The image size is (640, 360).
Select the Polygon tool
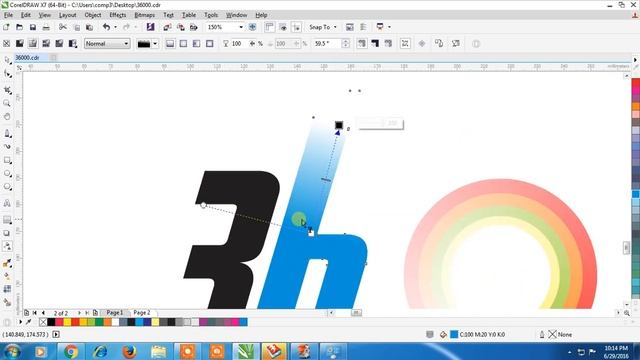[7, 187]
